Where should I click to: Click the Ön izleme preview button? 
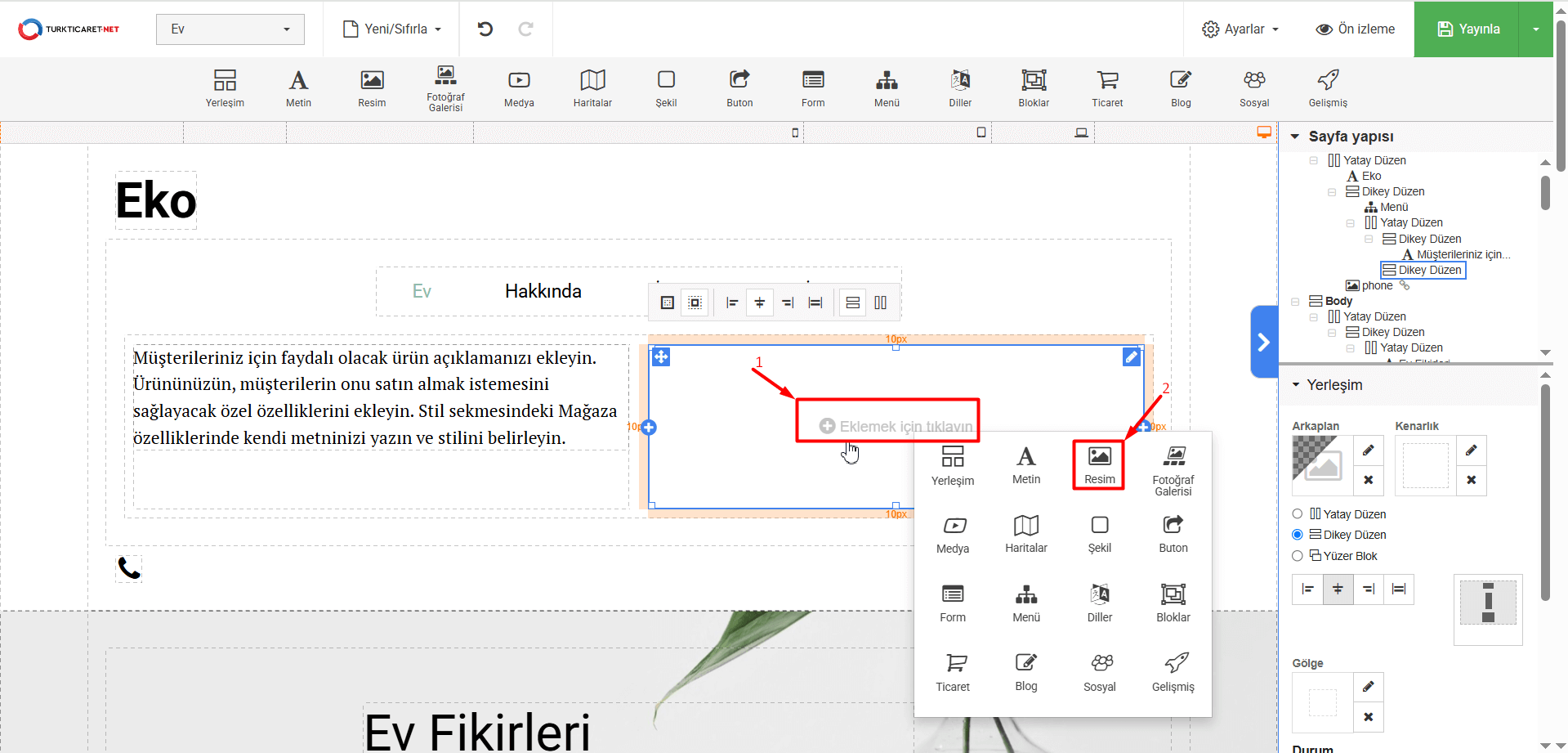[1355, 29]
